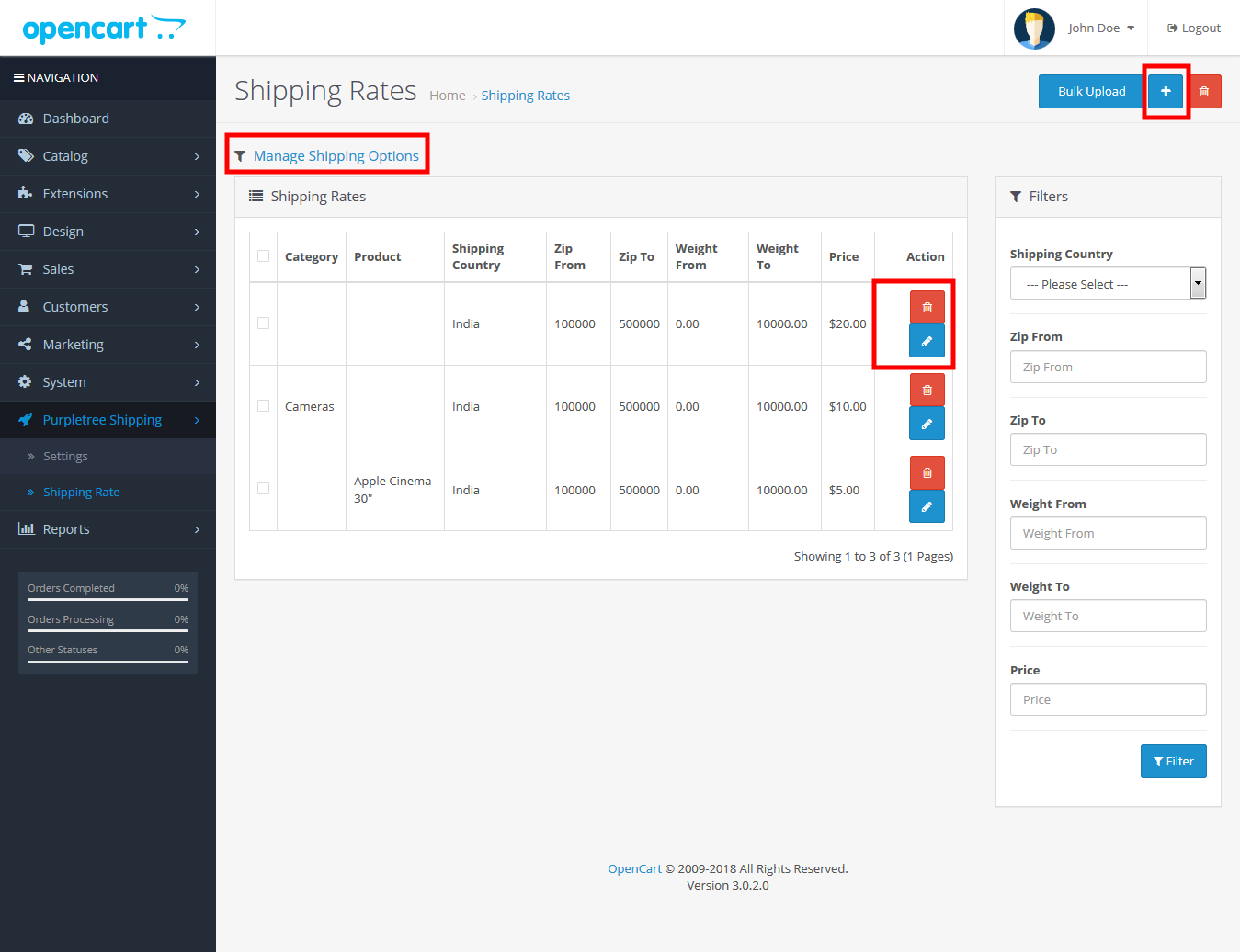The width and height of the screenshot is (1240, 952).
Task: Click the Dashboard gauge icon
Action: (x=26, y=119)
